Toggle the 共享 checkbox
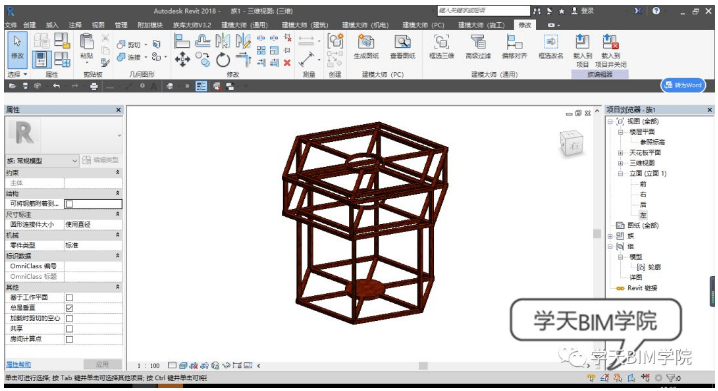Image resolution: width=718 pixels, height=391 pixels. 69,329
